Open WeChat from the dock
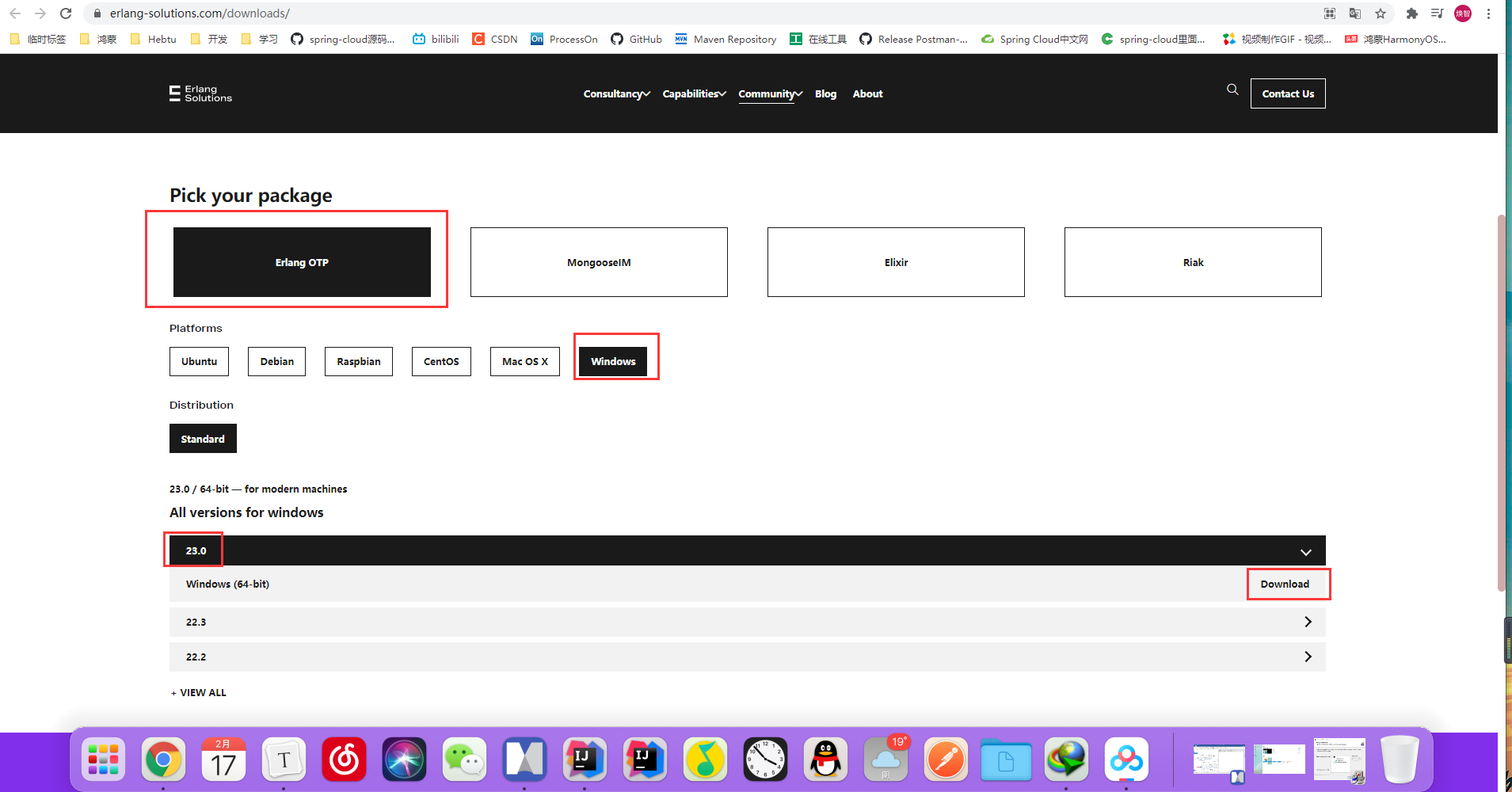 464,760
